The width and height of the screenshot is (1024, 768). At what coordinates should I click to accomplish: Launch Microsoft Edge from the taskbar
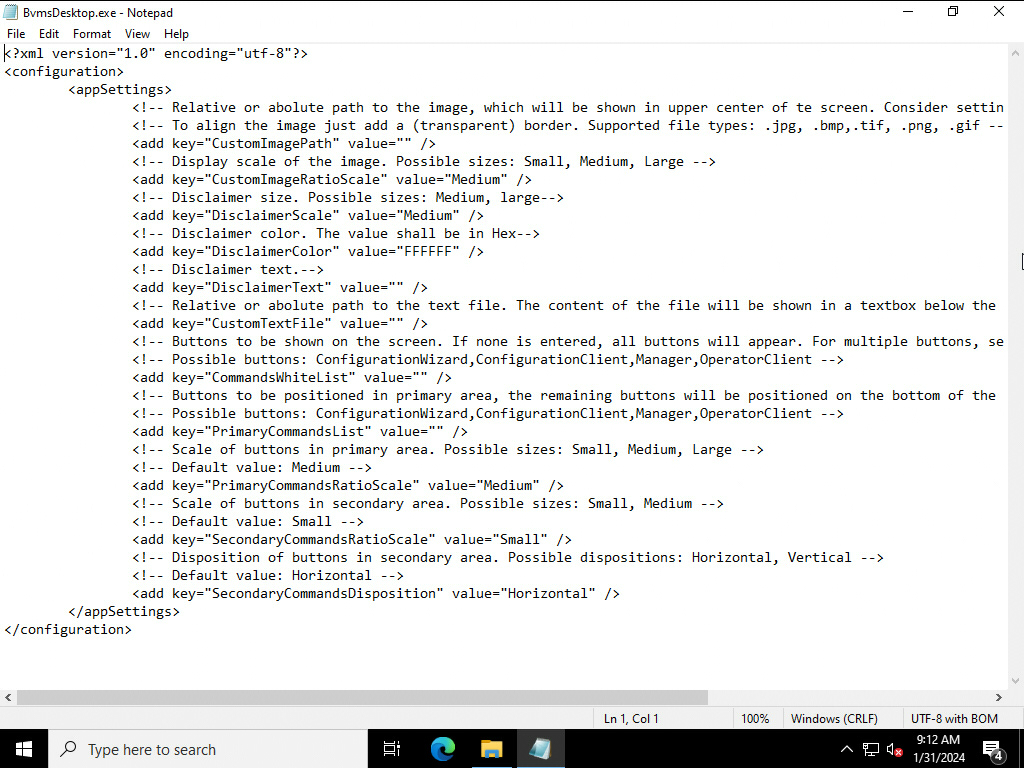pyautogui.click(x=442, y=749)
